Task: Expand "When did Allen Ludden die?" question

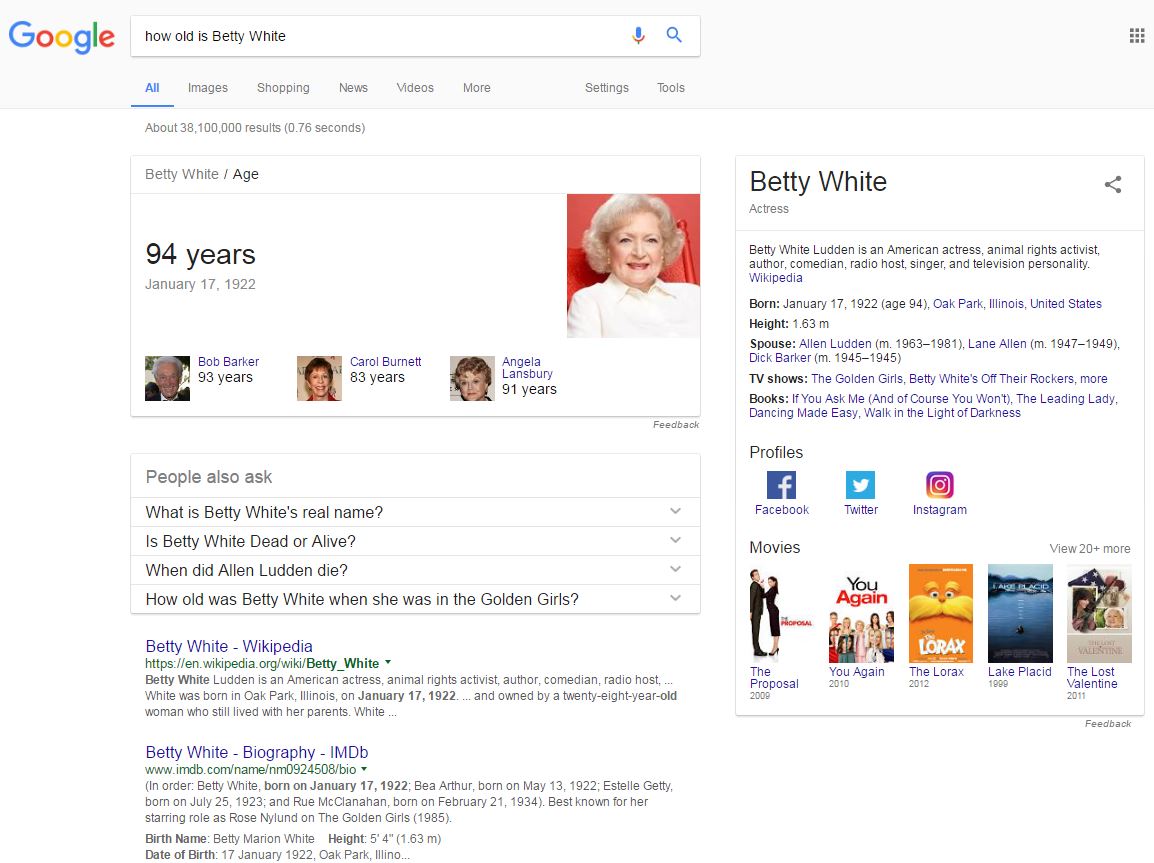Action: pos(415,570)
